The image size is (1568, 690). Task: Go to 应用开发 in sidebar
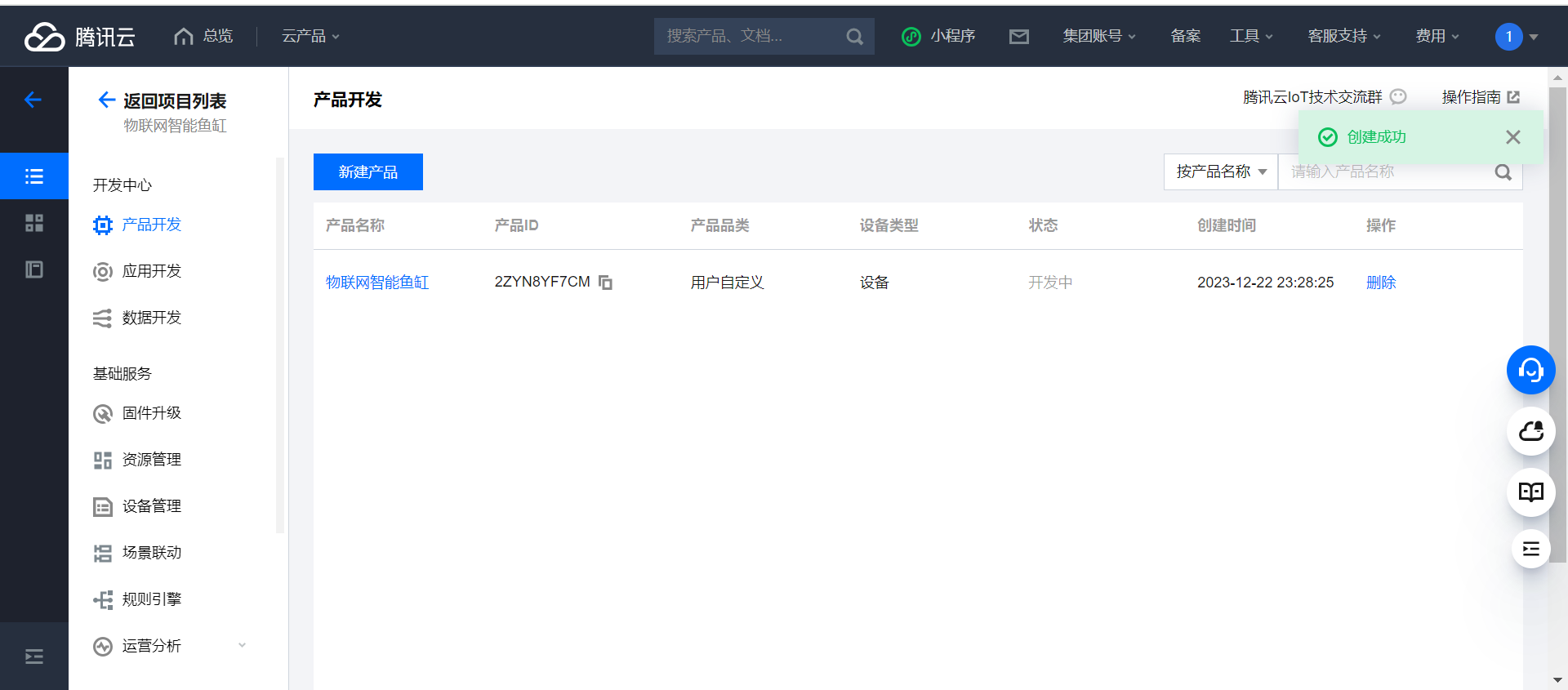pos(152,271)
